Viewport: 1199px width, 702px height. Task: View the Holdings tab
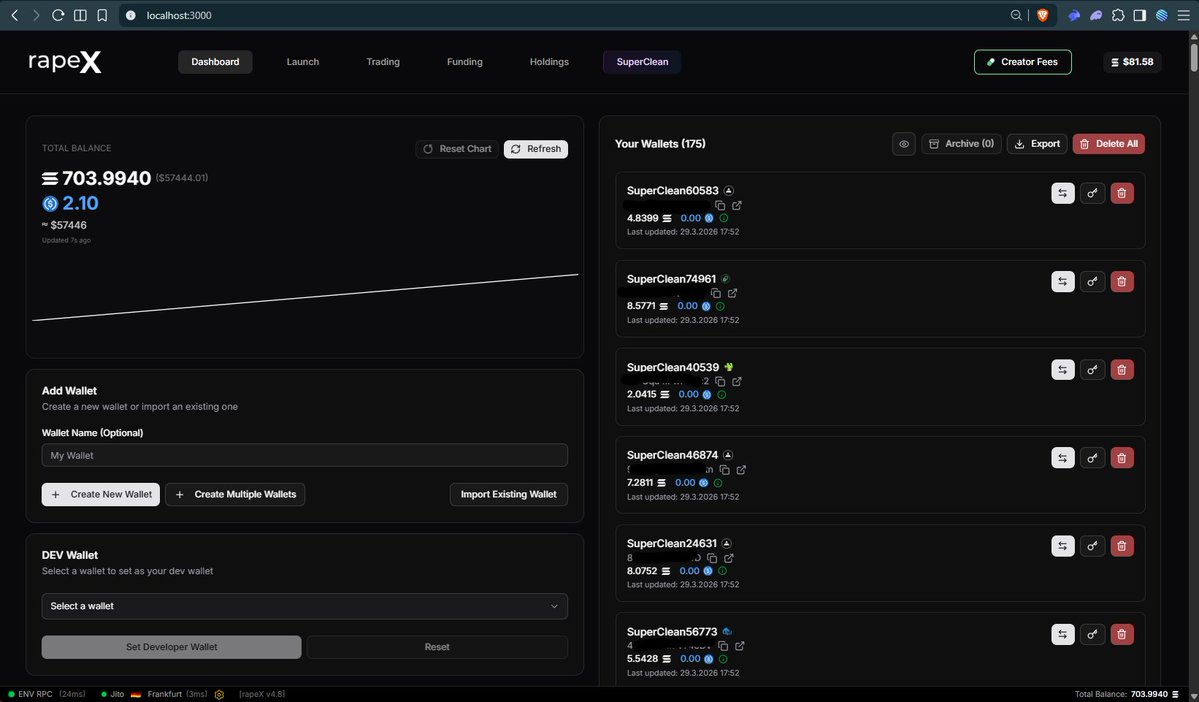[549, 62]
